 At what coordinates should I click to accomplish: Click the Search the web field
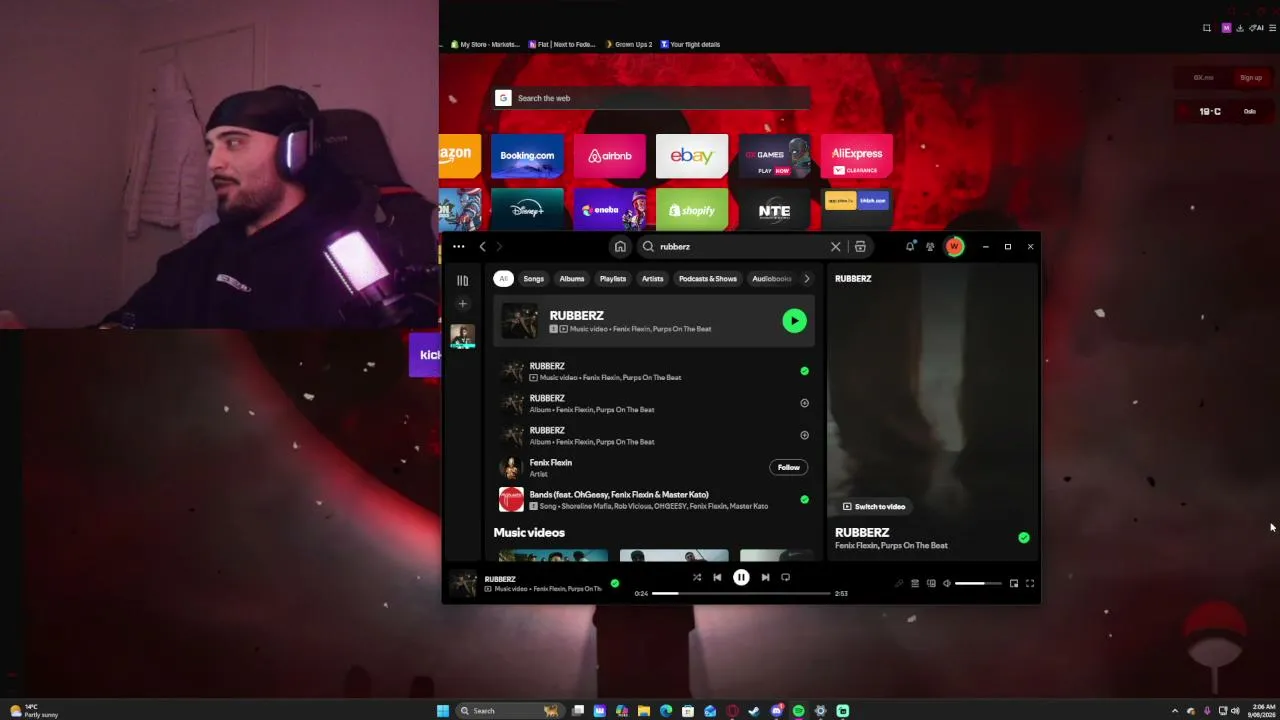pyautogui.click(x=652, y=98)
